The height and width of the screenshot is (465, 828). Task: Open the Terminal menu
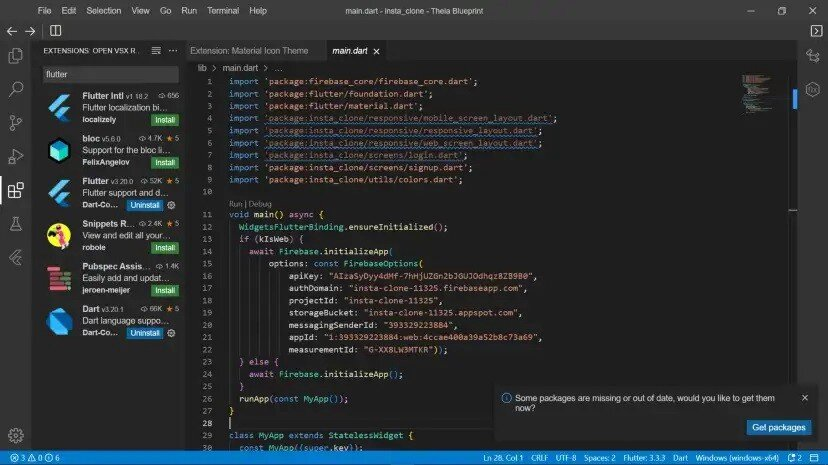coord(225,10)
